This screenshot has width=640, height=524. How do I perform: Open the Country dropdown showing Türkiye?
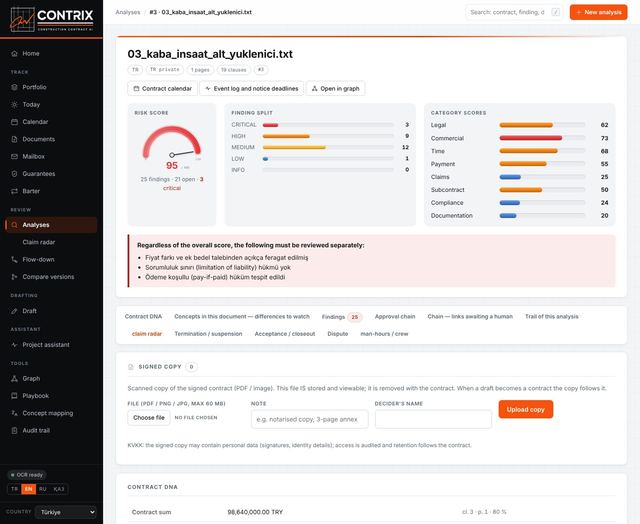point(66,512)
